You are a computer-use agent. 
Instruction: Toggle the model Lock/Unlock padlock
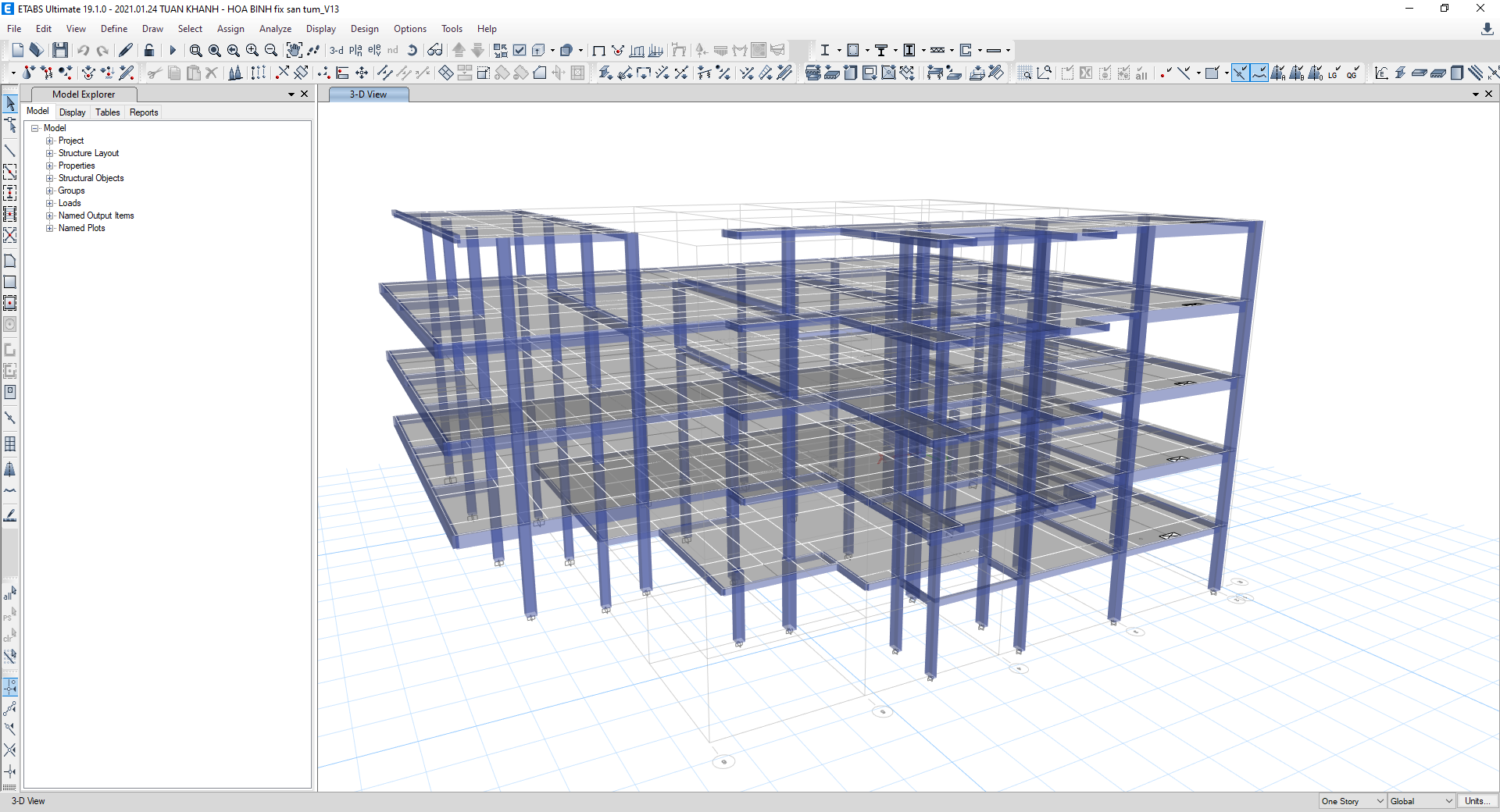point(149,50)
